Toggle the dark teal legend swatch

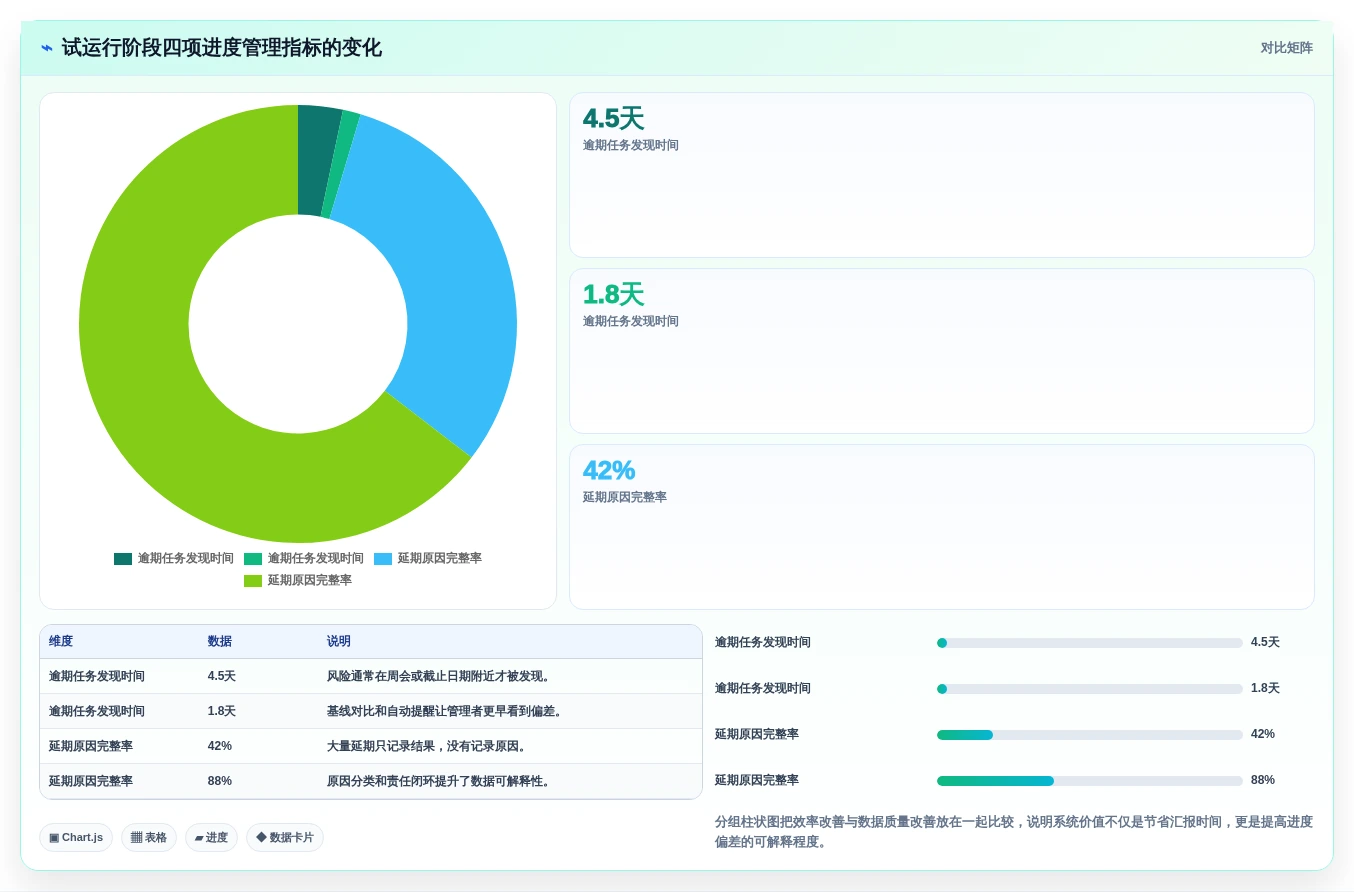123,559
